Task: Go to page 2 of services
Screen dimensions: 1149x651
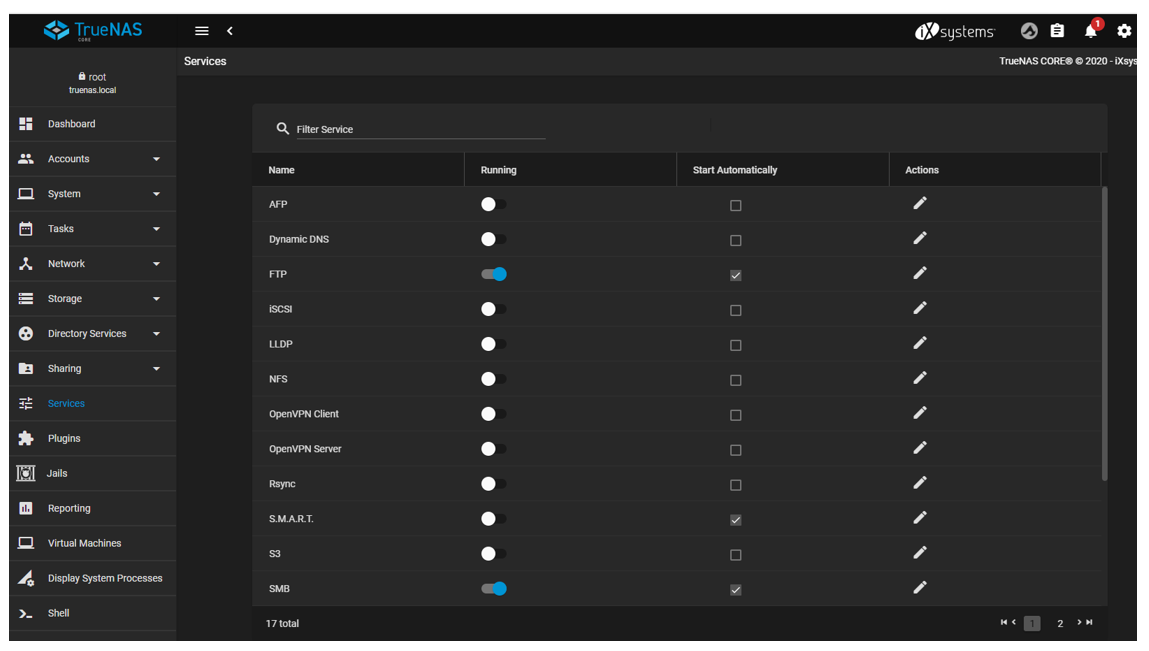Action: 1060,623
